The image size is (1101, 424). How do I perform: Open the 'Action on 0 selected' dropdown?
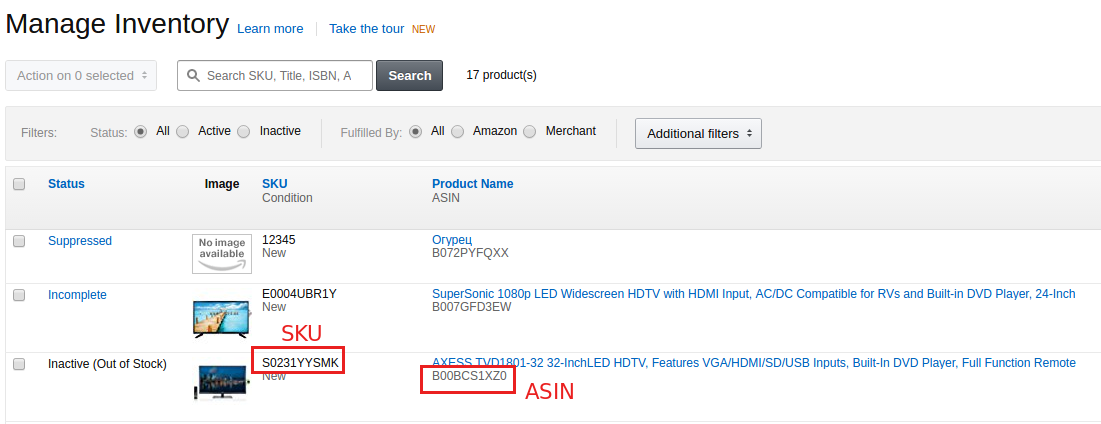point(81,75)
